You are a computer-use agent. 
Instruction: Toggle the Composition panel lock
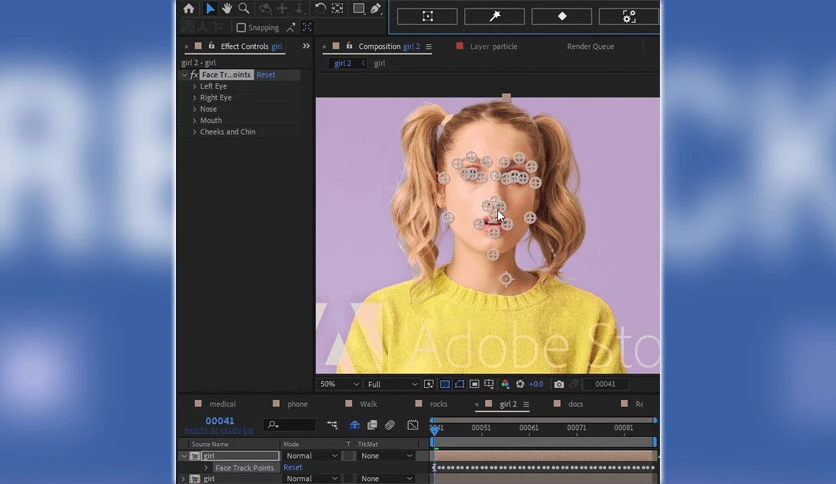[x=349, y=46]
